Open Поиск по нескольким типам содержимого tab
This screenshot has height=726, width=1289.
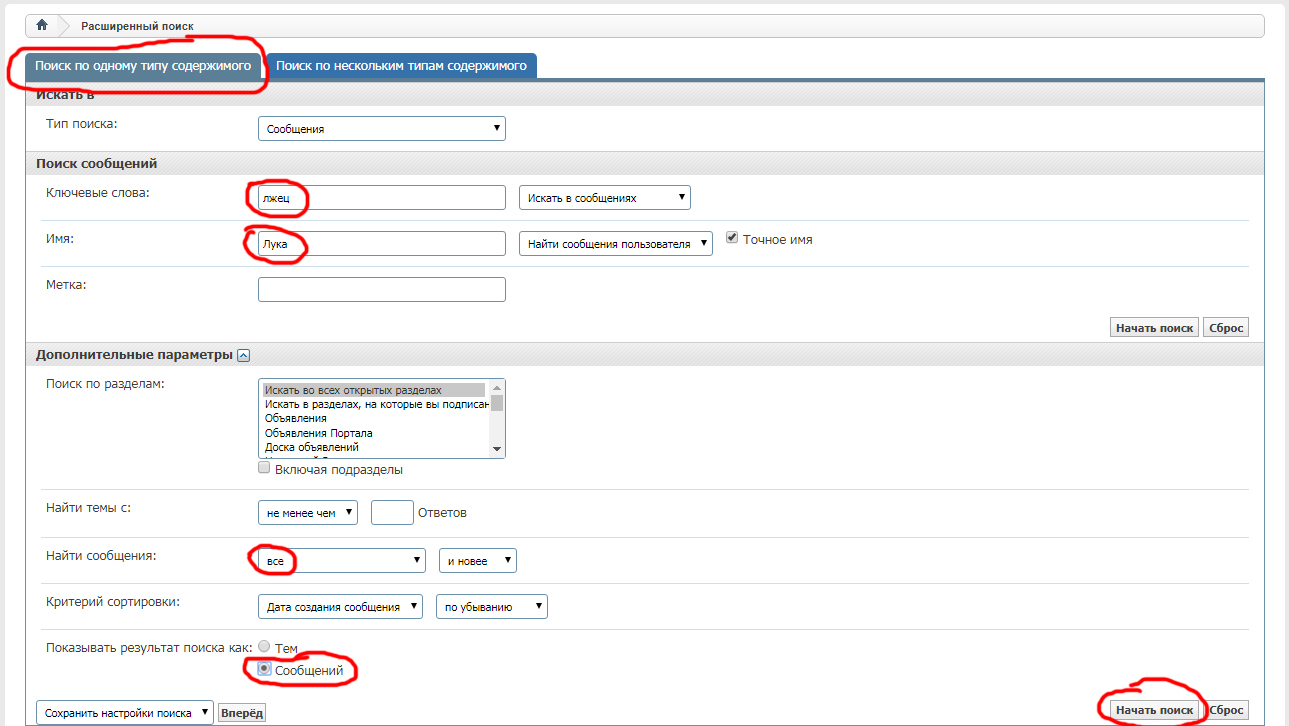(x=401, y=65)
